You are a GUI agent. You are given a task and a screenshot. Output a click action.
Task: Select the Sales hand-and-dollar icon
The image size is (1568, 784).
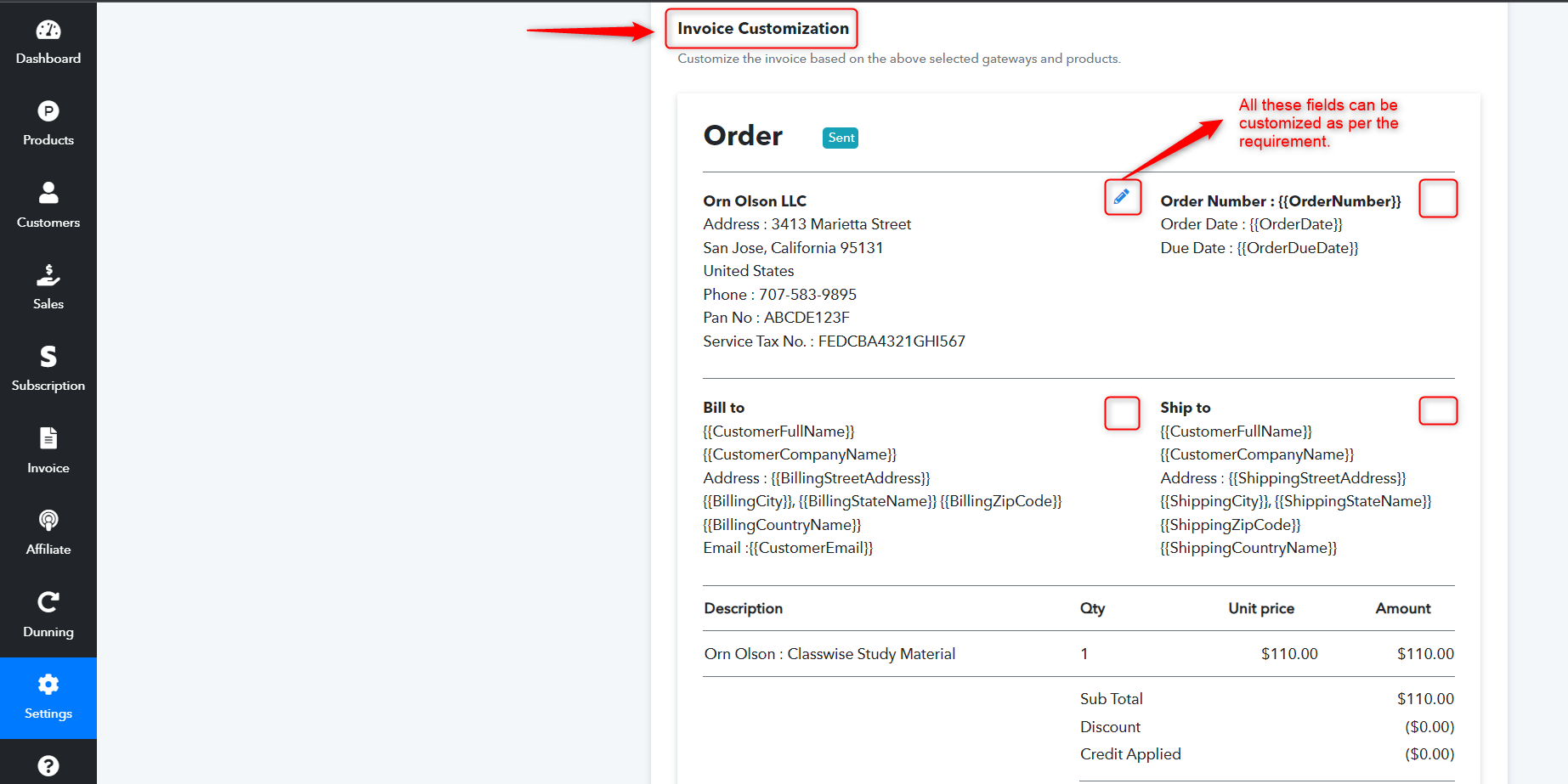click(x=48, y=274)
